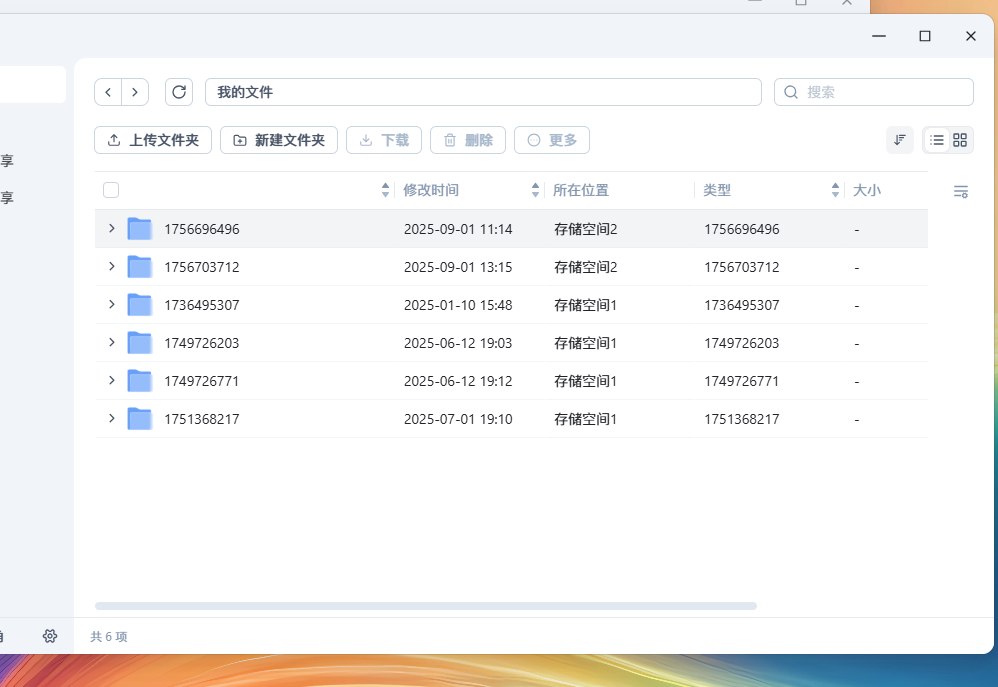
Task: Click date 2025-07-01 19:10
Action: tap(458, 420)
